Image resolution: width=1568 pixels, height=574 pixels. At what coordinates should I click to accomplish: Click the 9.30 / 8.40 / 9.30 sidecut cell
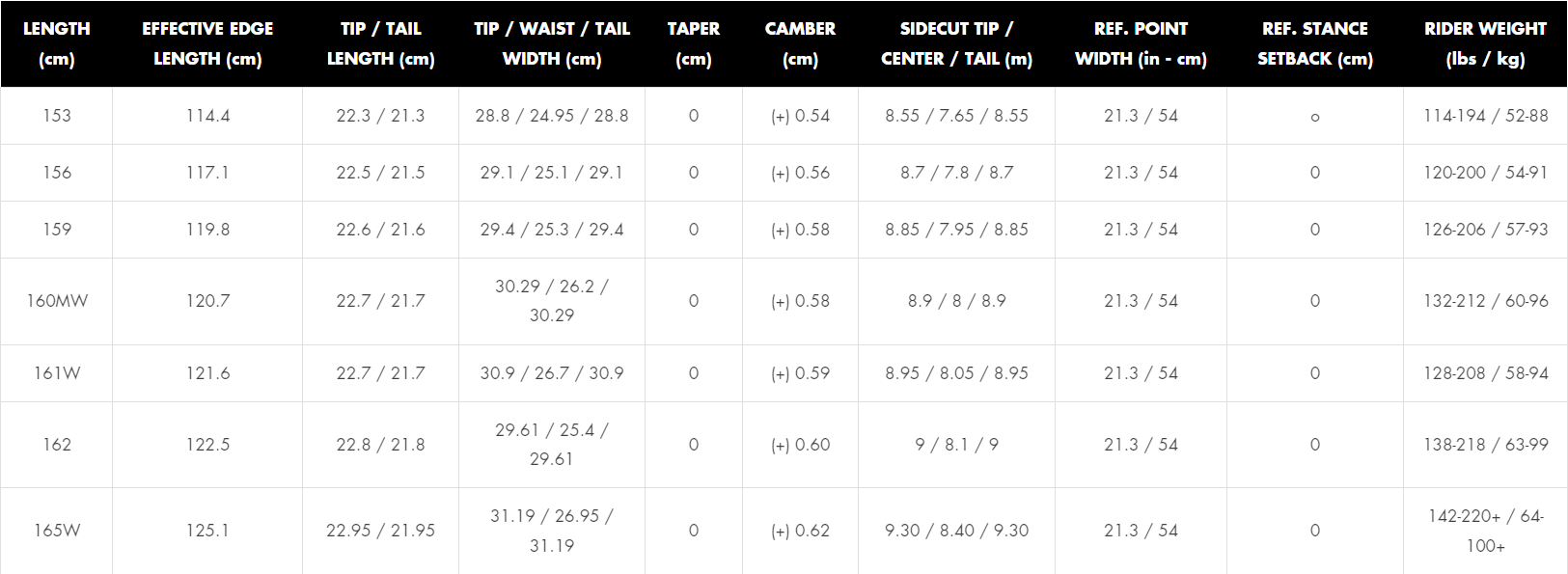[x=956, y=531]
